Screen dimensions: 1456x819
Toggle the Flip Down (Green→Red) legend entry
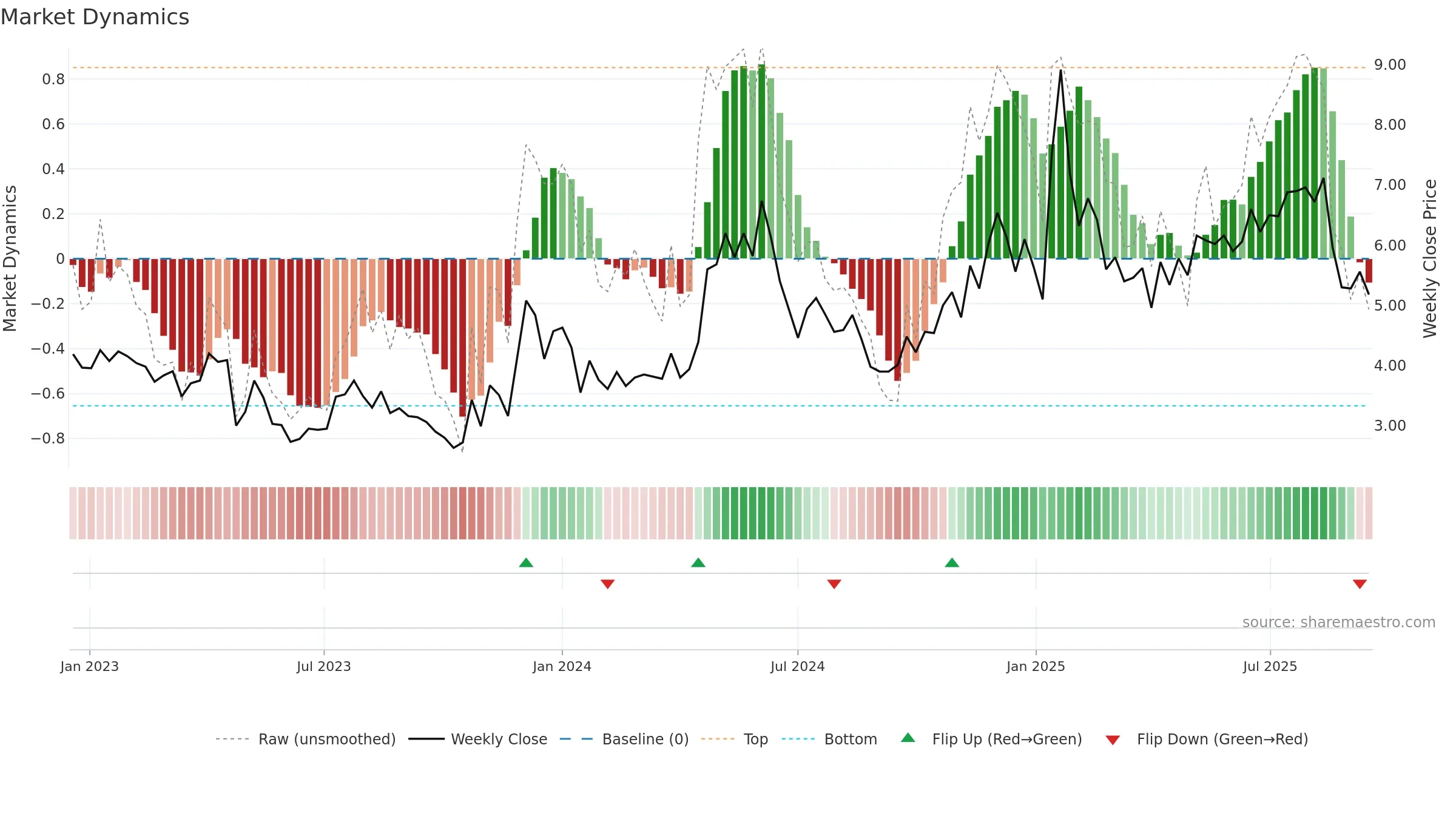pyautogui.click(x=1207, y=739)
